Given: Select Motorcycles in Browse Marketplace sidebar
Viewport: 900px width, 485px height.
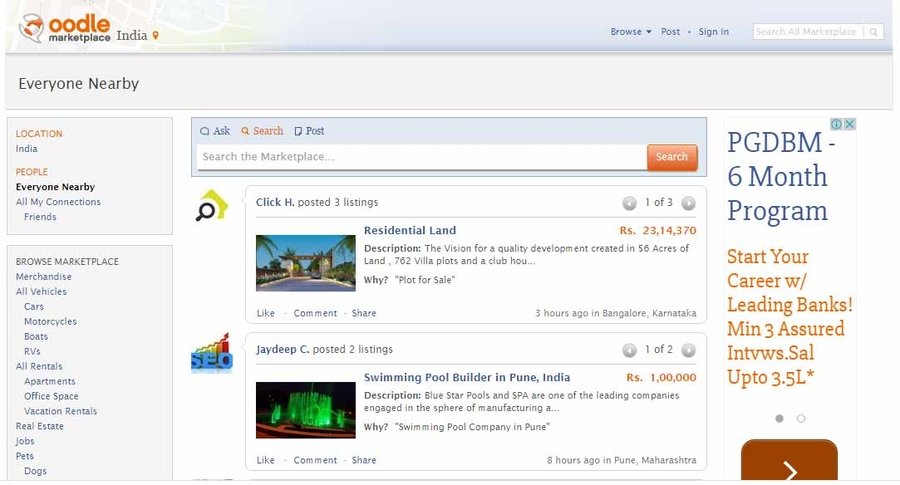Looking at the screenshot, I should 50,322.
